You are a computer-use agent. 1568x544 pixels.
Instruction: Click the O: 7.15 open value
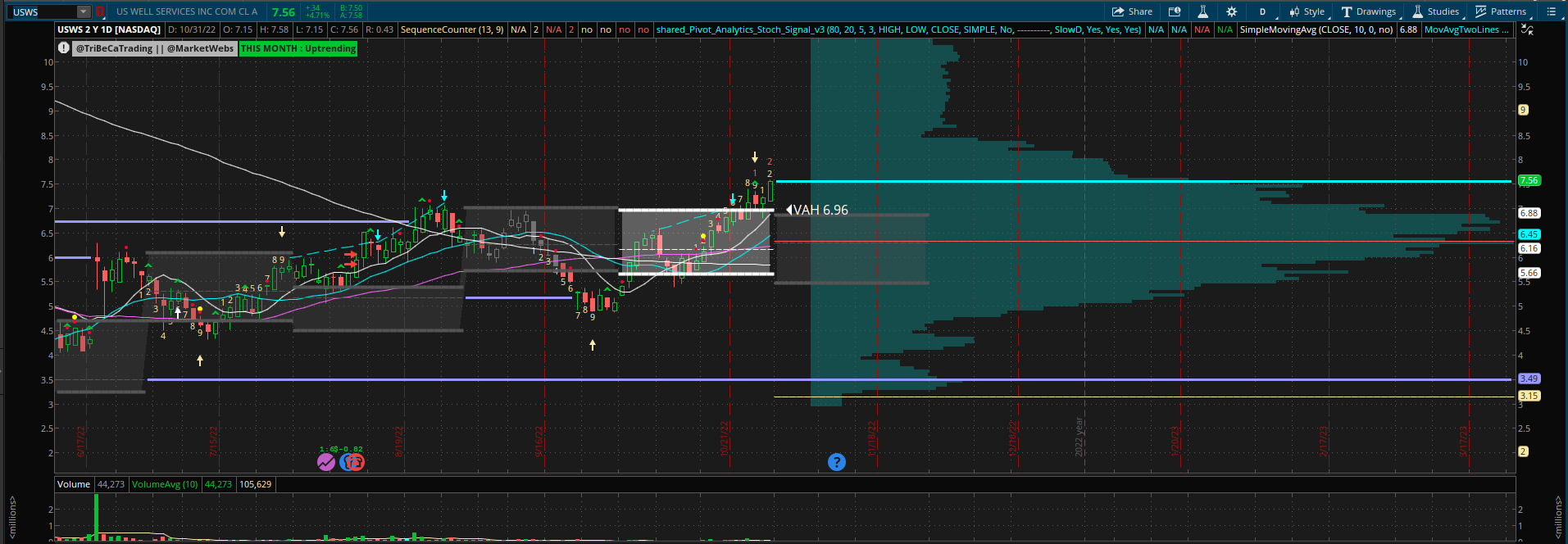[x=238, y=29]
